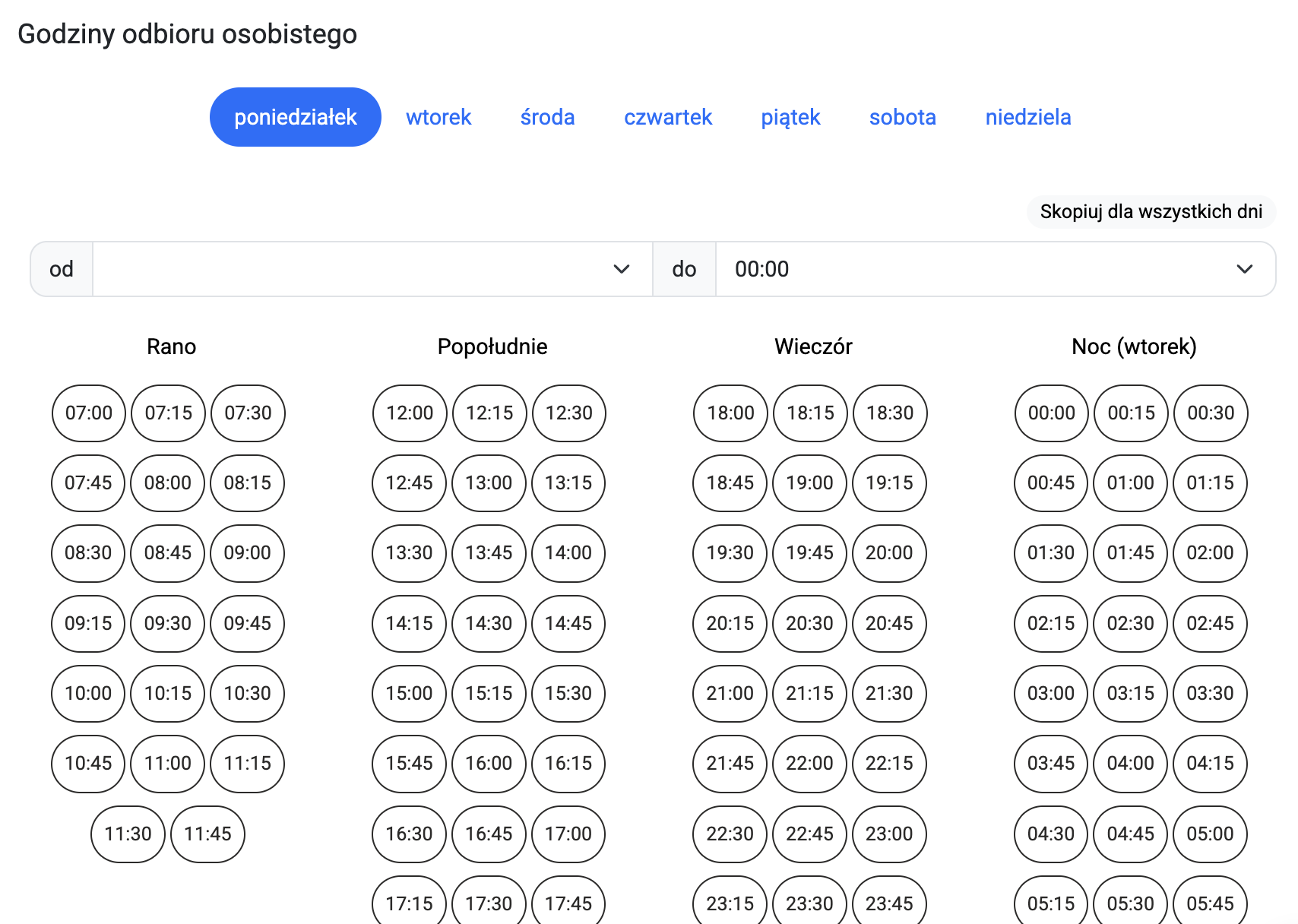Choose the 18:00 evening slot
This screenshot has width=1298, height=924.
pos(730,413)
